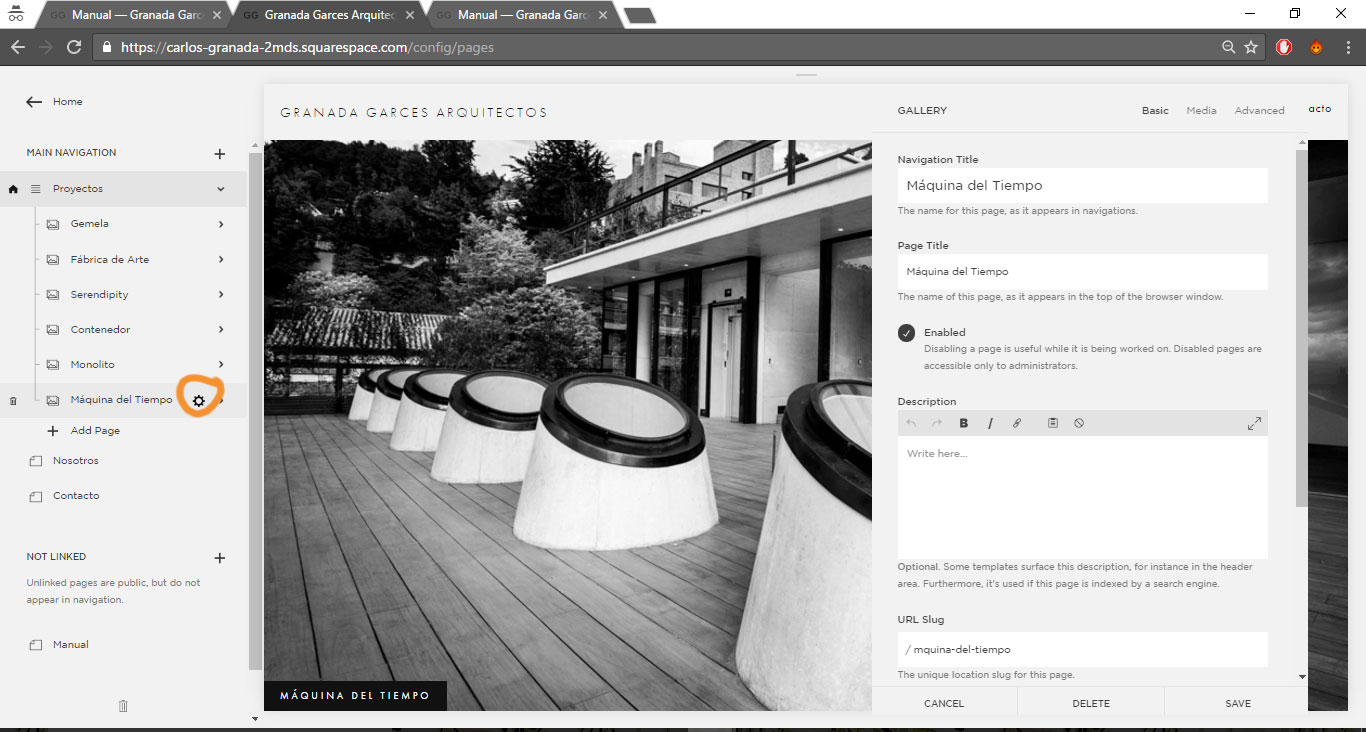
Task: Open Gemela page via its chevron
Action: click(221, 225)
